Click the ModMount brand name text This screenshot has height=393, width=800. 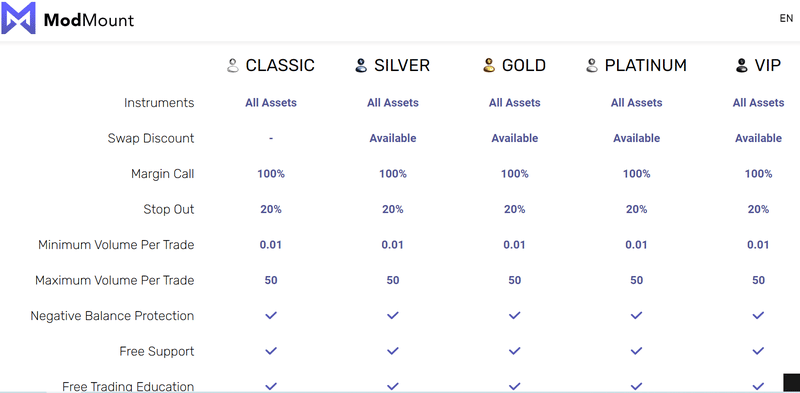(x=89, y=20)
